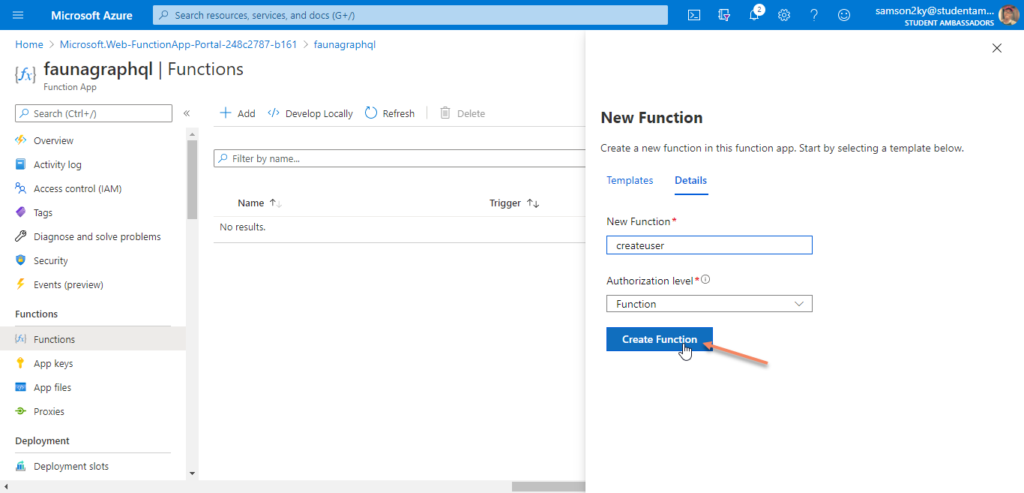Viewport: 1024px width, 493px height.
Task: Close the New Function panel
Action: 997,48
